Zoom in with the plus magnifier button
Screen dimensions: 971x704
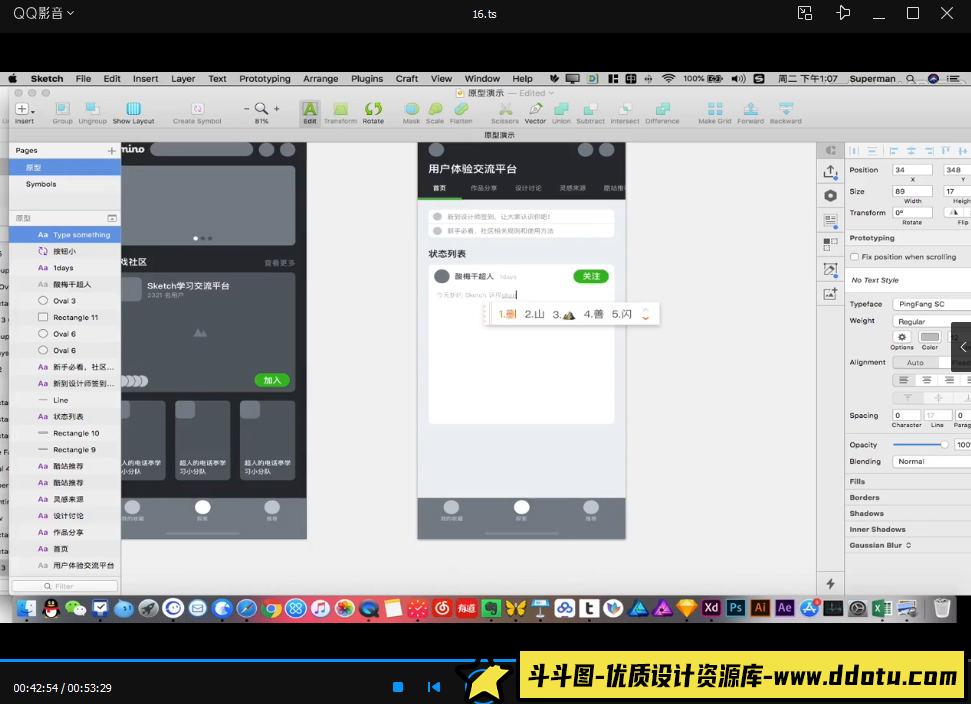pyautogui.click(x=277, y=108)
